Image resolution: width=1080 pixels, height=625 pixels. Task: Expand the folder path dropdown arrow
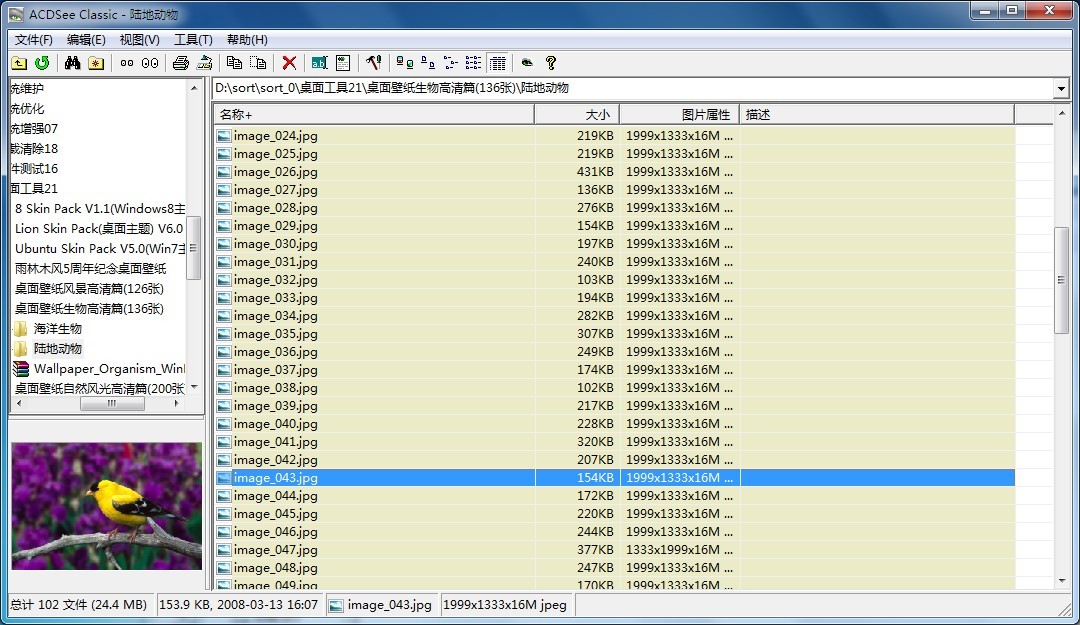click(x=1061, y=89)
